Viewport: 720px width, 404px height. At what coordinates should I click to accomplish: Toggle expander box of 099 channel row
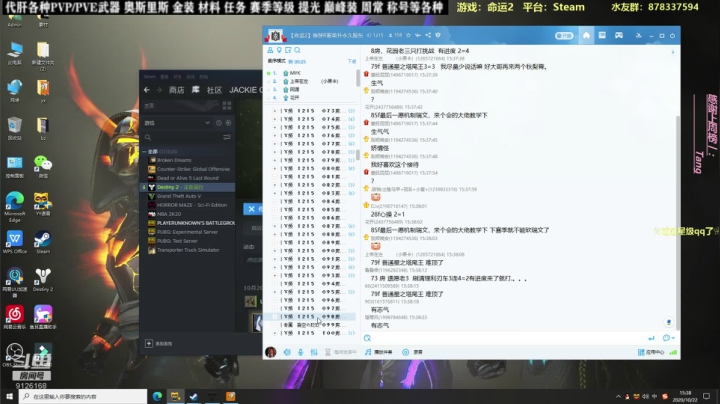pos(275,325)
